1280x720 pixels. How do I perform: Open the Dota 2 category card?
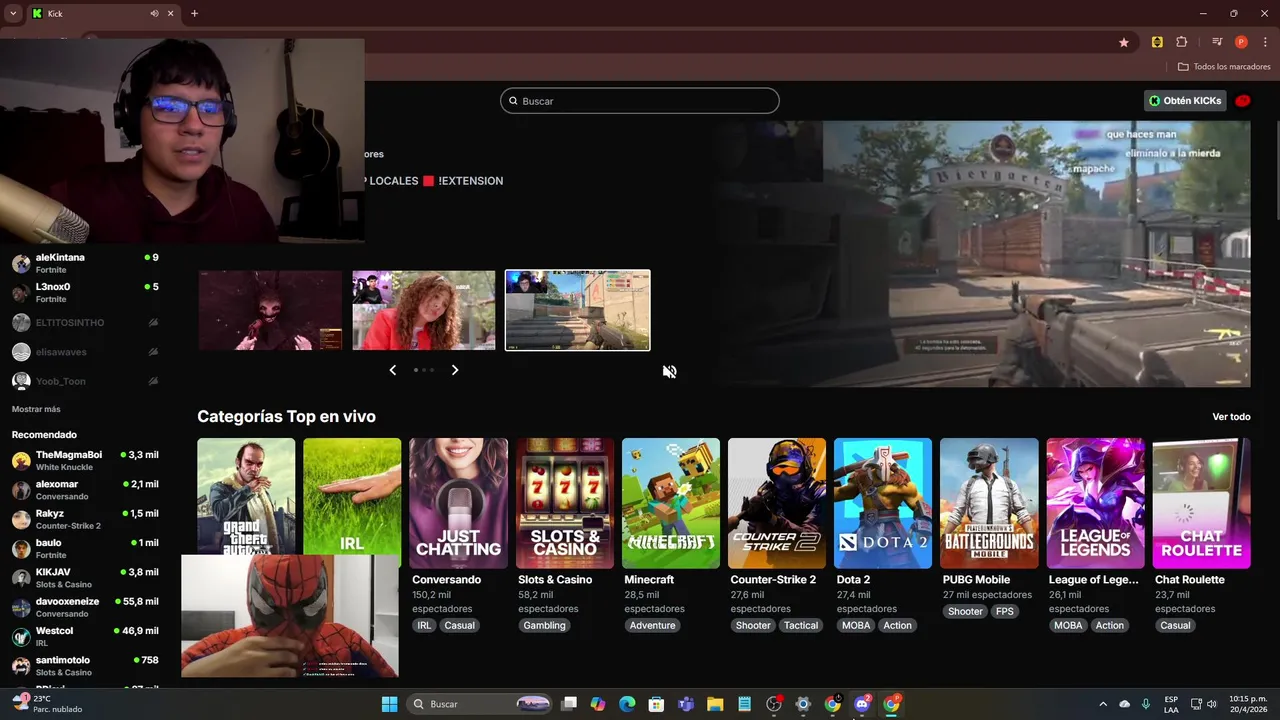(883, 503)
